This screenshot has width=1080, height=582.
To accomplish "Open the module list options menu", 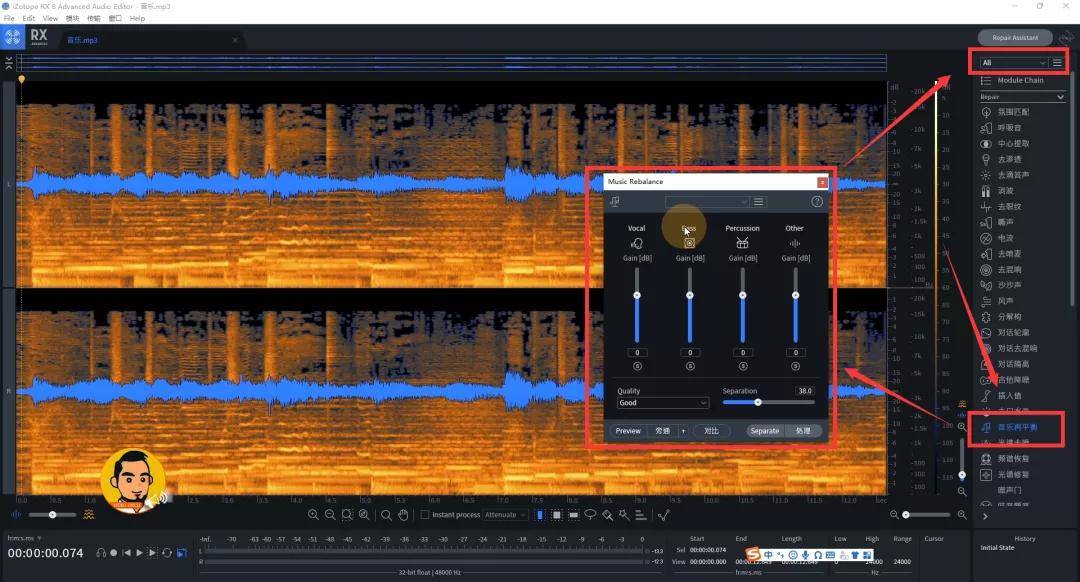I will pyautogui.click(x=1057, y=63).
